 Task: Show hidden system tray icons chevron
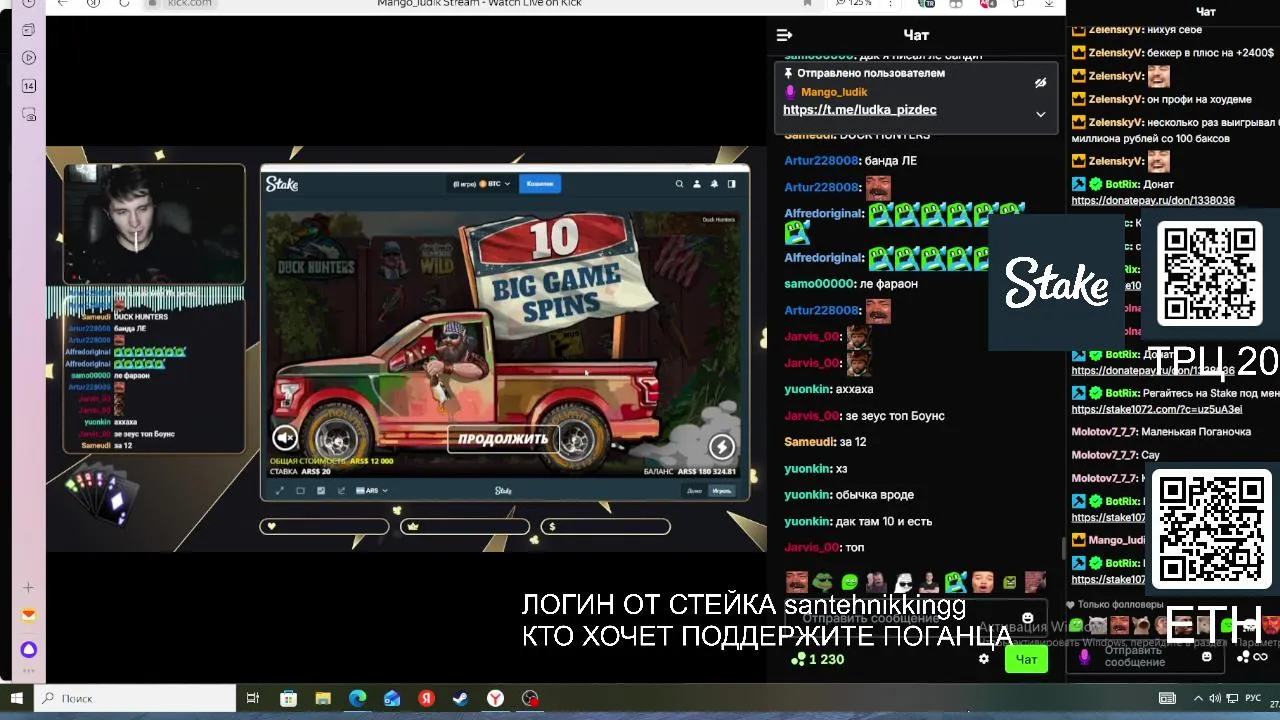pyautogui.click(x=1198, y=698)
